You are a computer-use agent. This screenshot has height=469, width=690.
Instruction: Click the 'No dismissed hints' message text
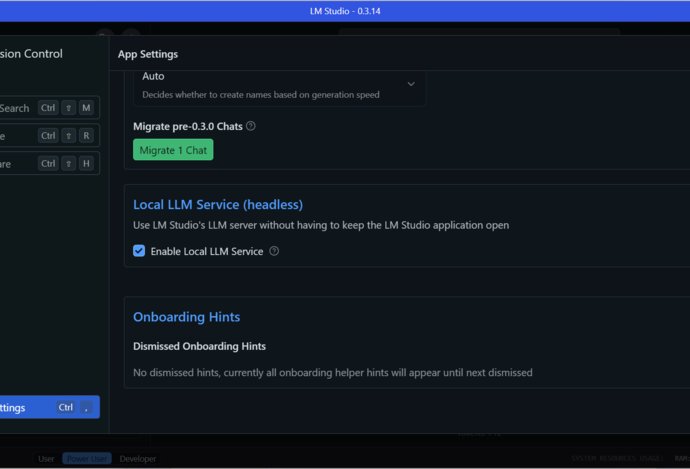[x=333, y=373]
